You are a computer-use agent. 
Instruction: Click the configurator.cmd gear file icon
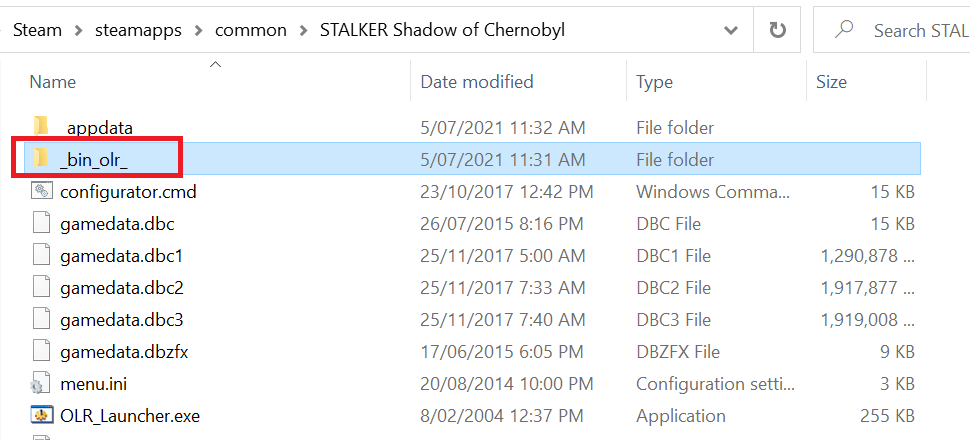[42, 191]
